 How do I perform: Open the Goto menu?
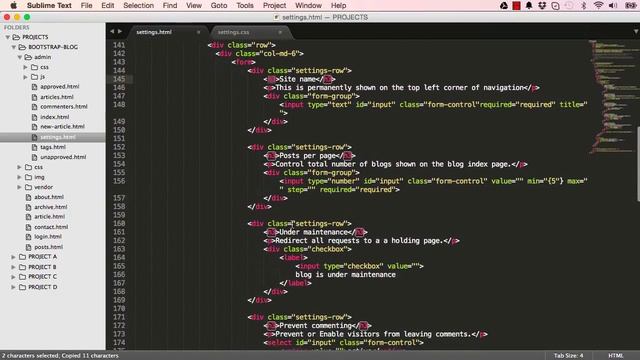(x=219, y=5)
